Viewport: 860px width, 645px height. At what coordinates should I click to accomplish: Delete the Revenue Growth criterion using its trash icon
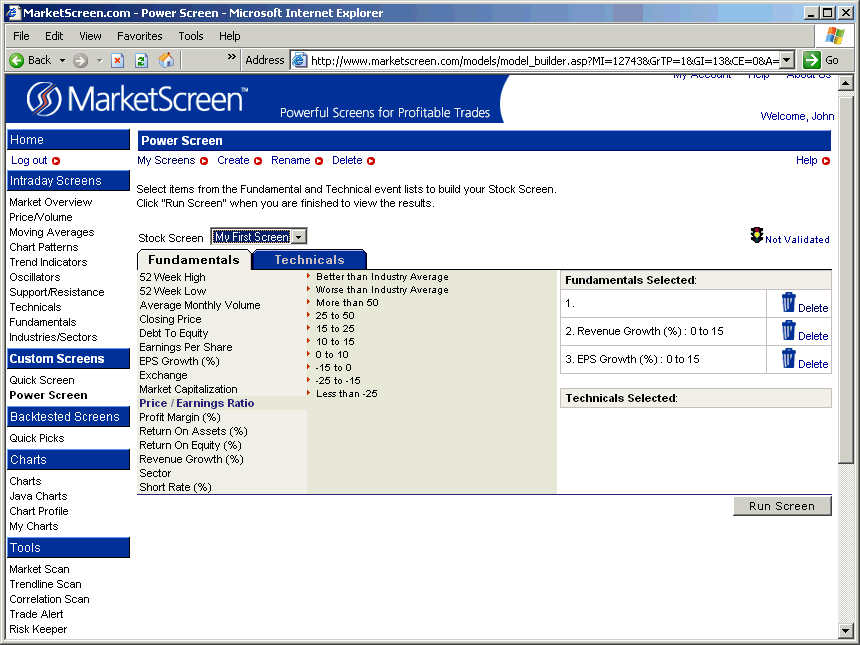pyautogui.click(x=788, y=331)
